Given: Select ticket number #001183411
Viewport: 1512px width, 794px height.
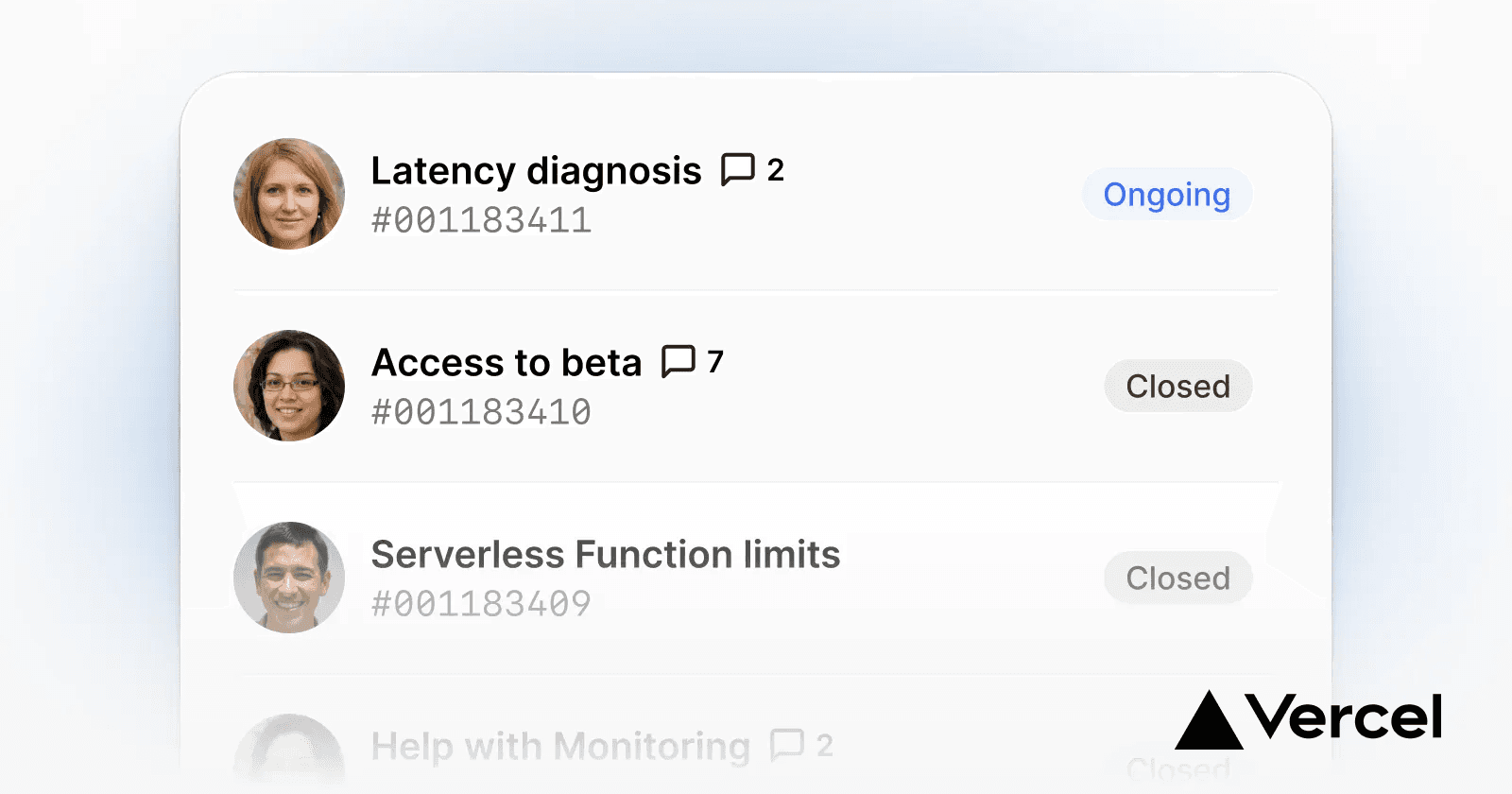Looking at the screenshot, I should tap(481, 221).
